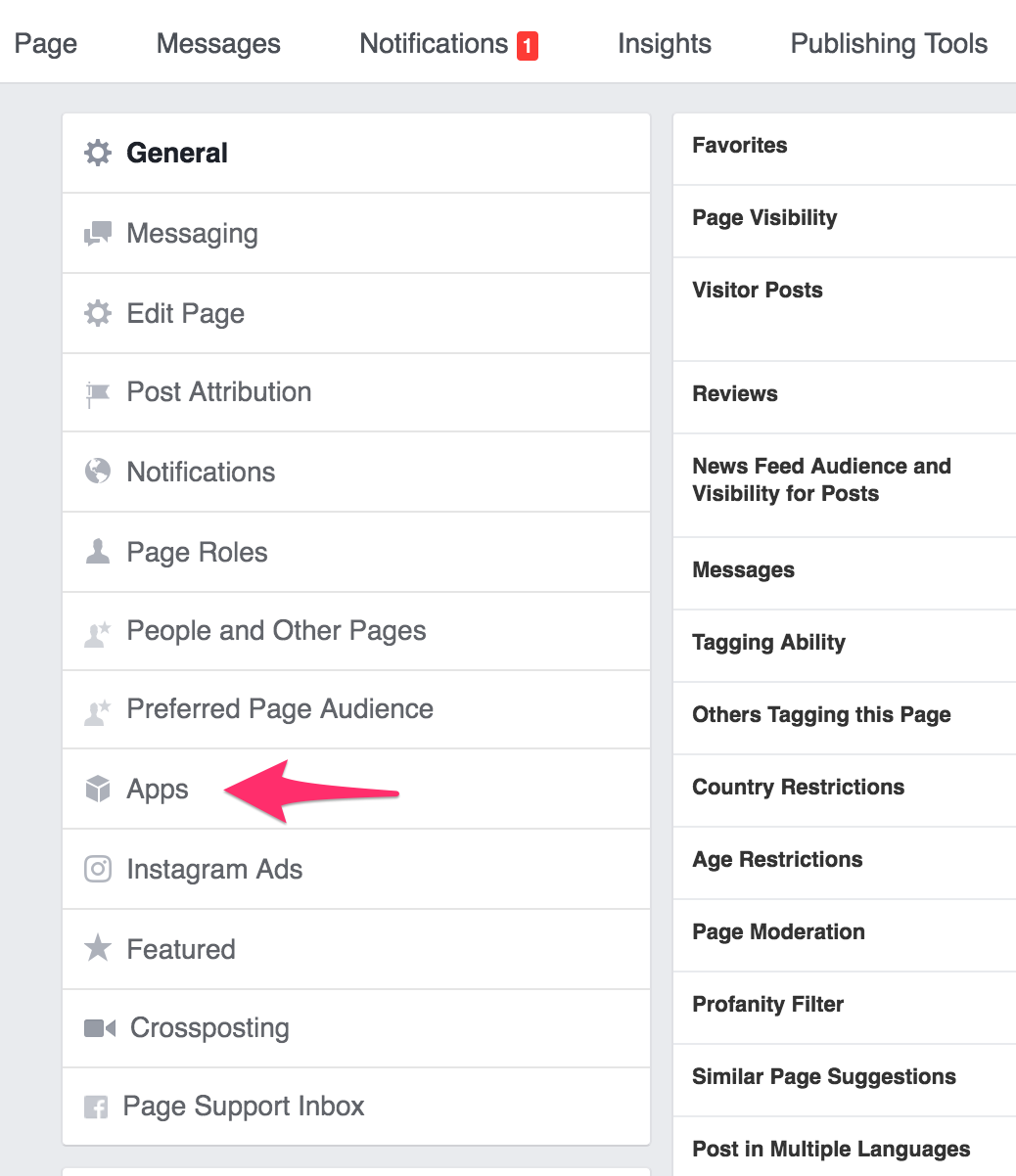Select the Featured star icon

(x=98, y=948)
